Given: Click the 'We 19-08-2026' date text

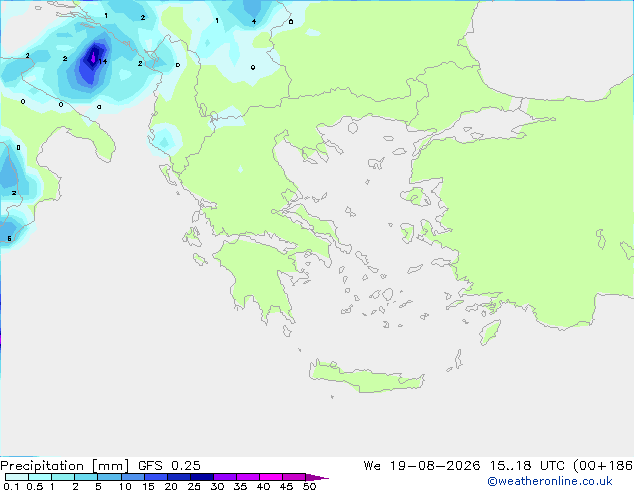Looking at the screenshot, I should 422,466.
